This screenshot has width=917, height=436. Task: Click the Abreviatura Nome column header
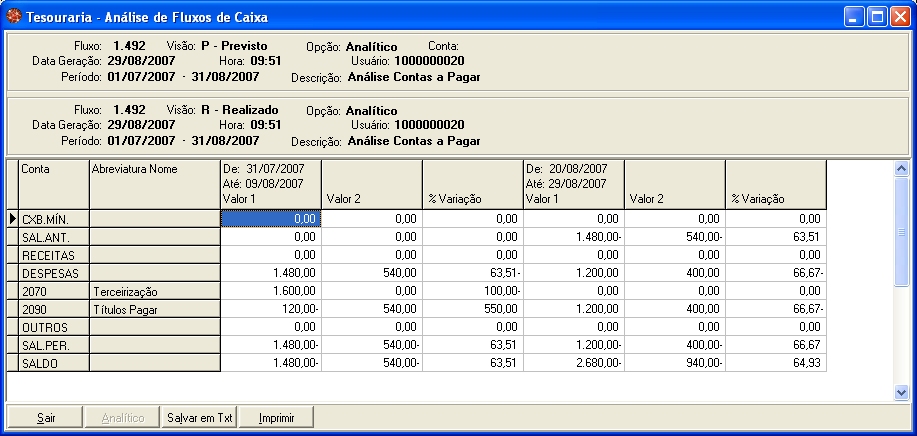tap(155, 185)
